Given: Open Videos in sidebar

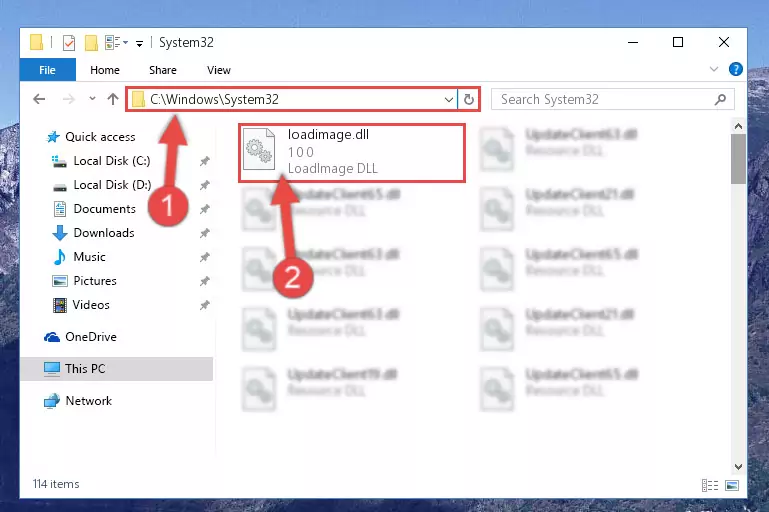Looking at the screenshot, I should (91, 305).
